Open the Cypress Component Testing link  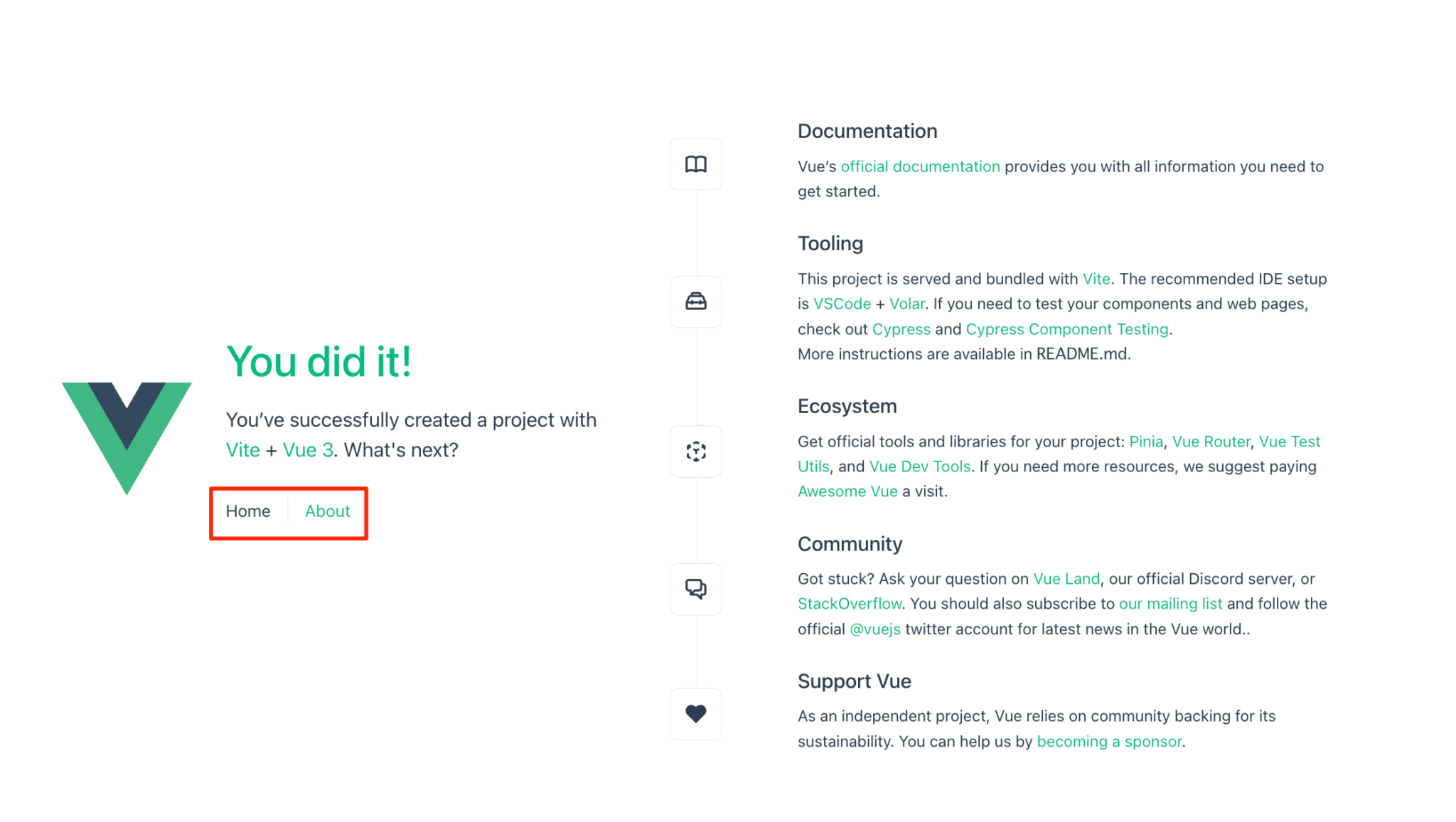[1067, 329]
